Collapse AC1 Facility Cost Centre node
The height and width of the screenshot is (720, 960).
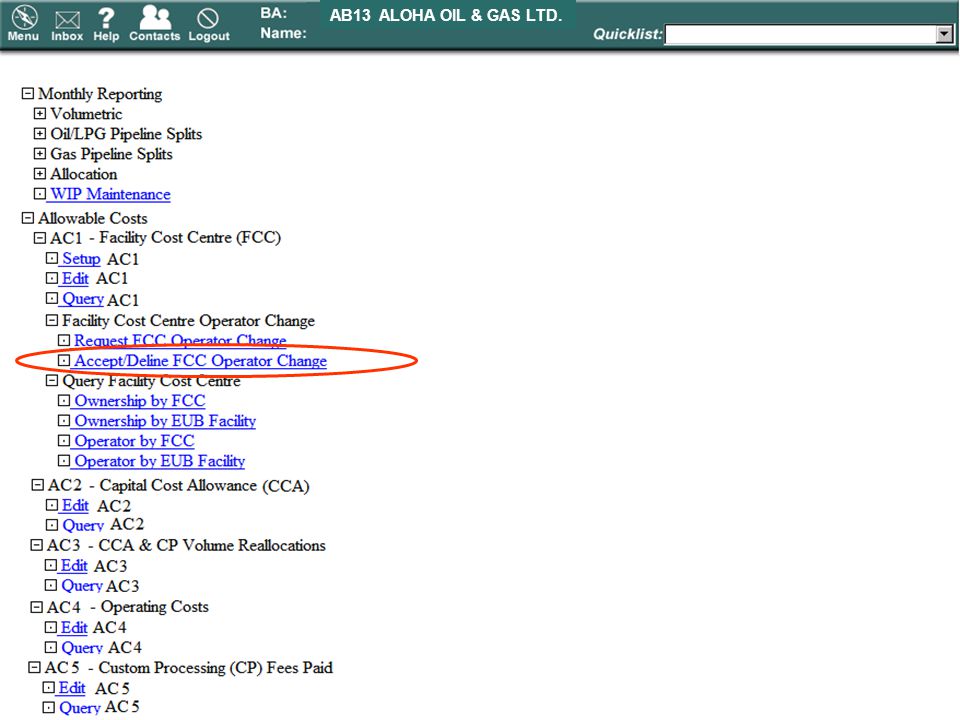point(40,238)
